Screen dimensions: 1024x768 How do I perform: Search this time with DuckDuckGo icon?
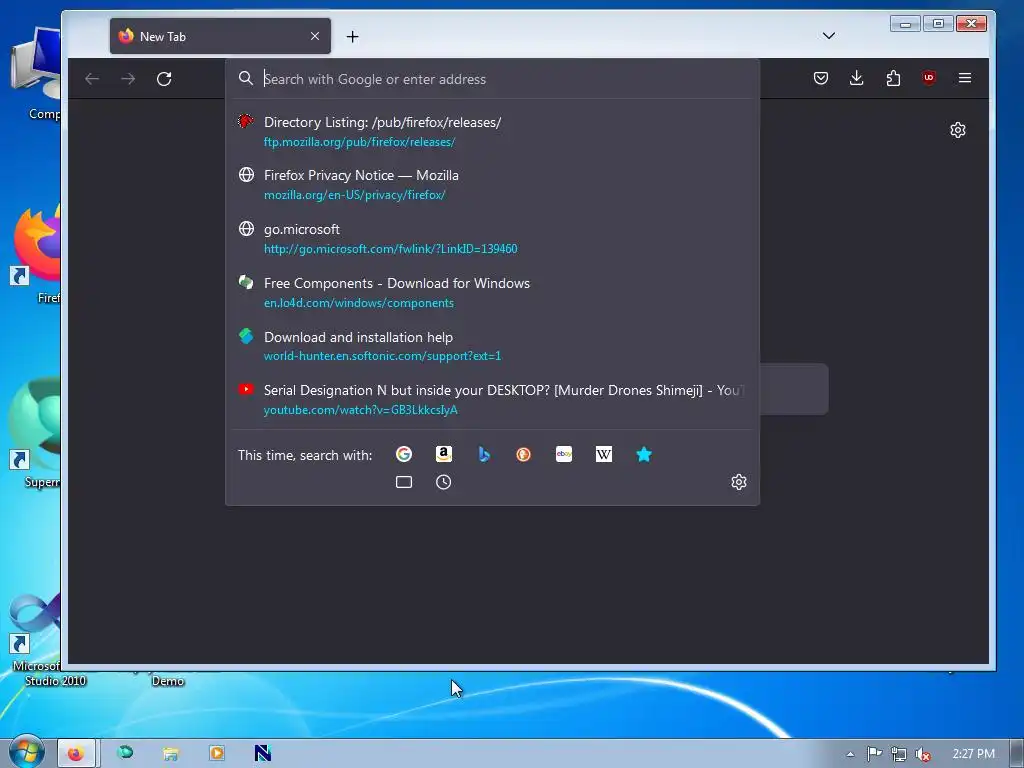pos(524,454)
